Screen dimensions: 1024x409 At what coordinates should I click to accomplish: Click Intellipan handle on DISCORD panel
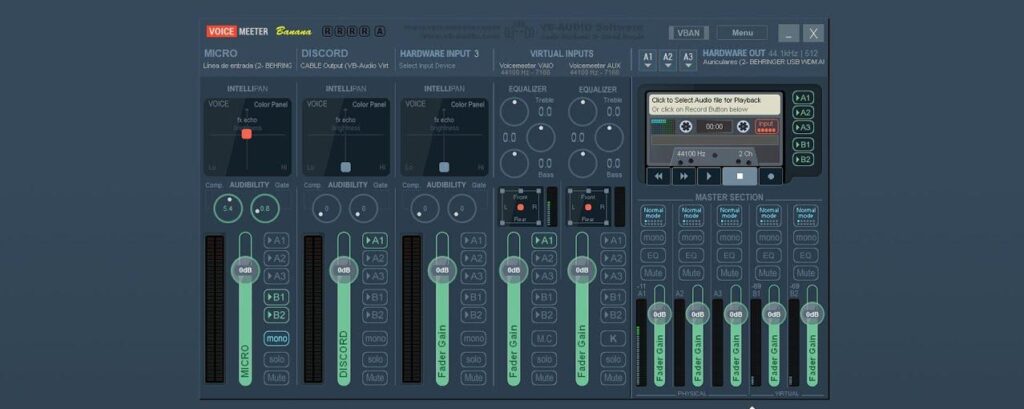point(345,167)
